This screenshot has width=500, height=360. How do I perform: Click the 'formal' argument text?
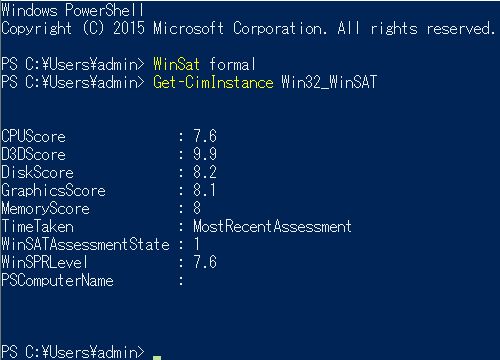pyautogui.click(x=232, y=64)
